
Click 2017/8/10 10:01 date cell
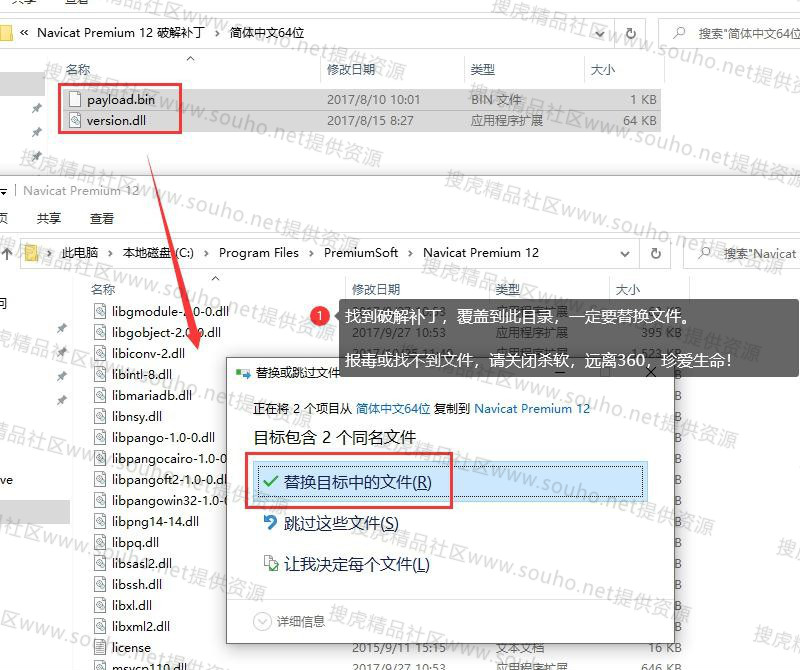pyautogui.click(x=373, y=100)
